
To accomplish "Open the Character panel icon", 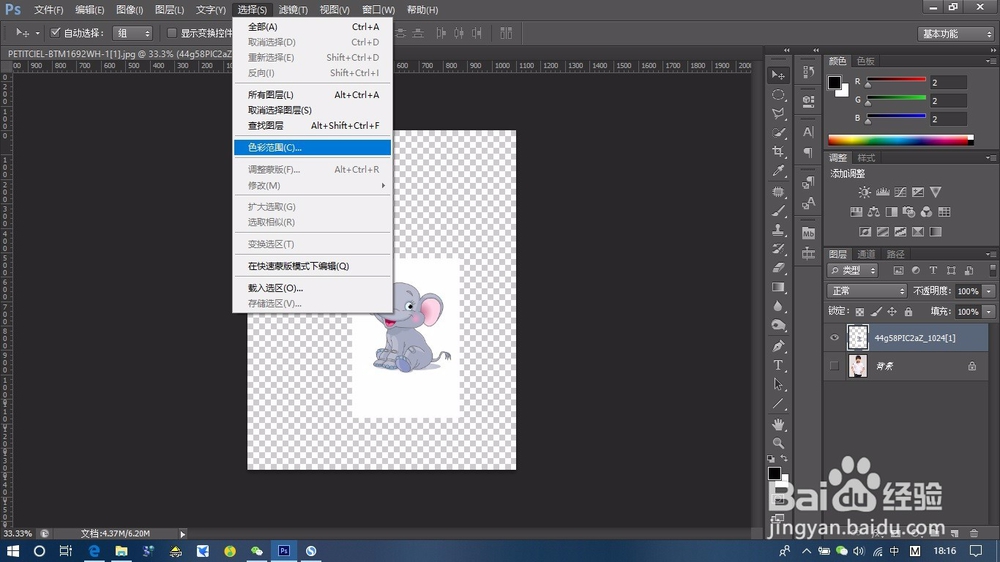I will point(809,132).
